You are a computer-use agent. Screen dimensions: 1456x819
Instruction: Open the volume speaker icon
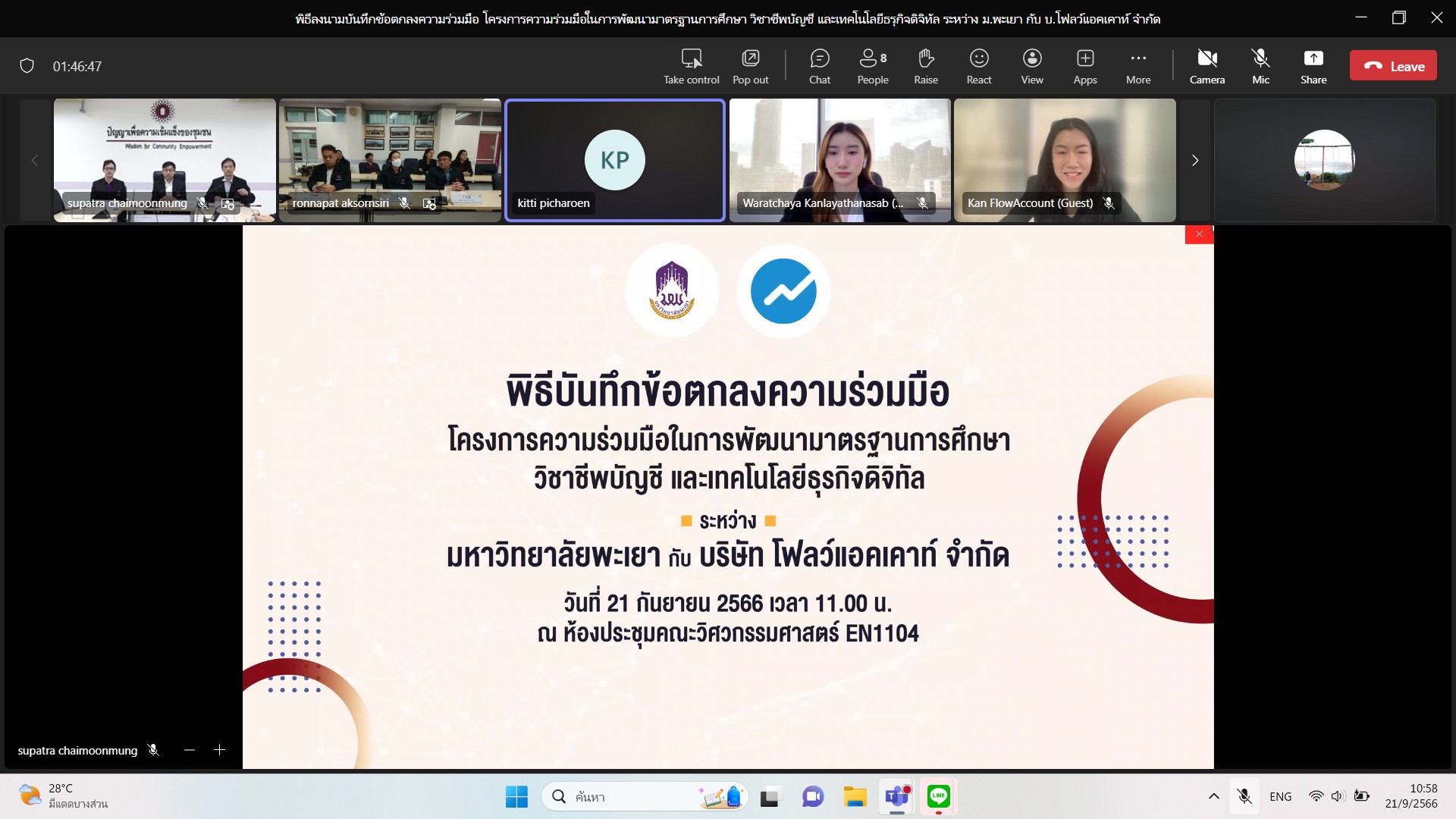(x=1338, y=796)
